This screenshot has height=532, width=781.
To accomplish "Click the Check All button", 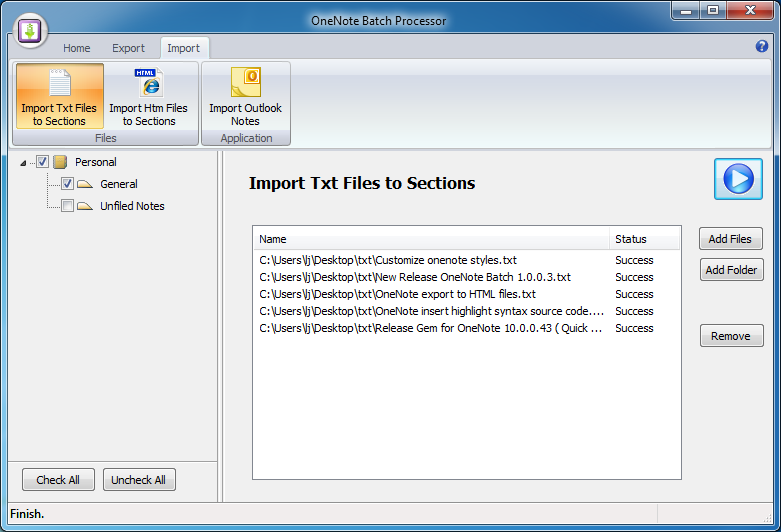I will coord(58,480).
